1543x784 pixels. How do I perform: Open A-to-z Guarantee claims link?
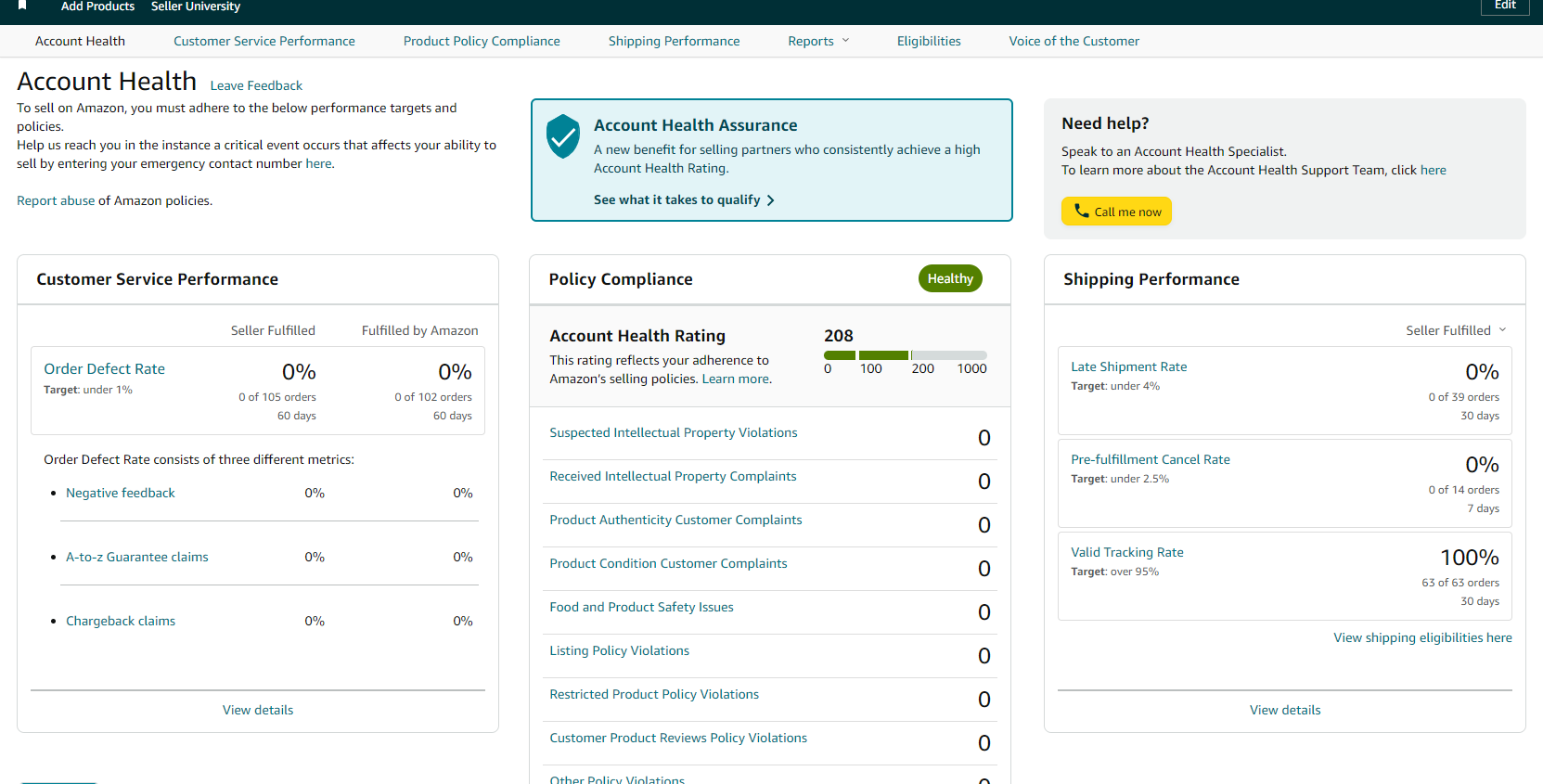pos(137,558)
